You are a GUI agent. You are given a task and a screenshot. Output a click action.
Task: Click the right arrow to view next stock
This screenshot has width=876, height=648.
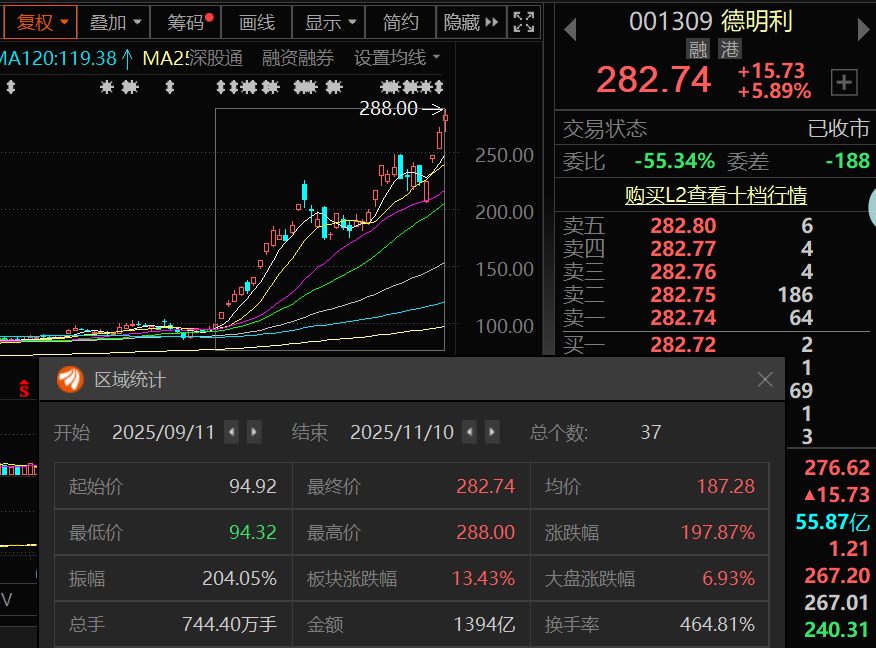[x=862, y=29]
